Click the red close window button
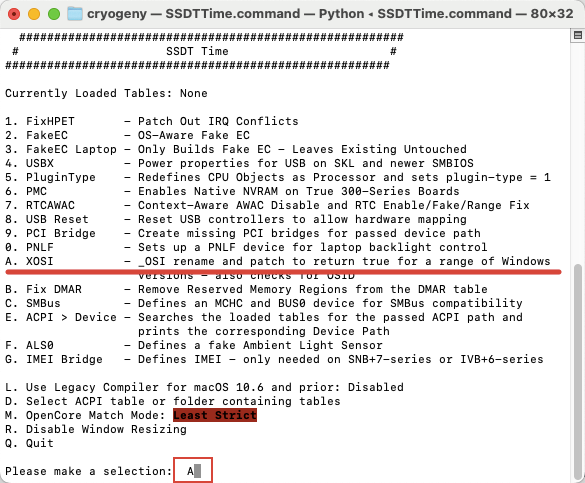The width and height of the screenshot is (585, 483). [14, 14]
